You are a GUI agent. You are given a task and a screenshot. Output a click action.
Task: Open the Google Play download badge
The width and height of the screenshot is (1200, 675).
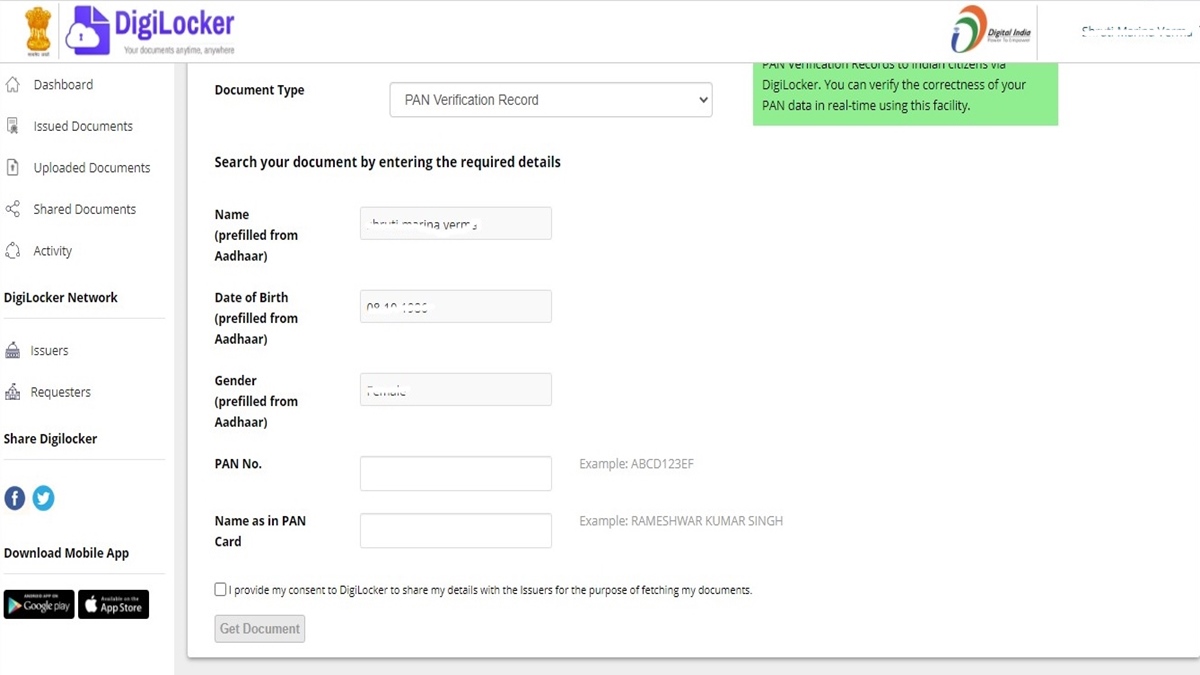(39, 605)
